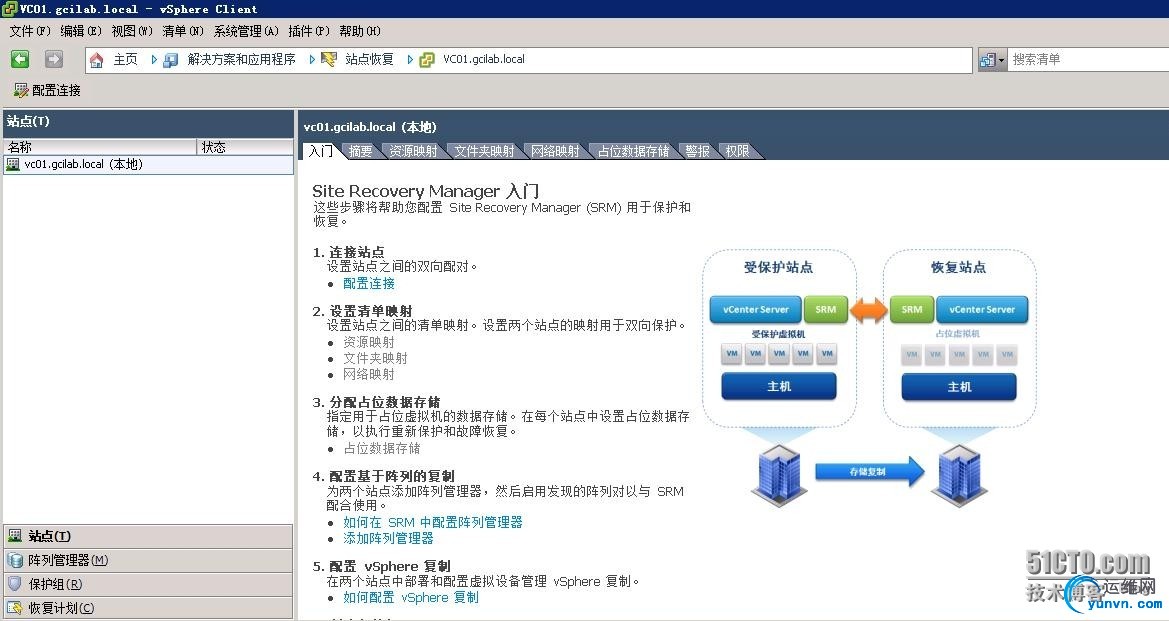
Task: Click the 状态 column header
Action: (x=245, y=147)
